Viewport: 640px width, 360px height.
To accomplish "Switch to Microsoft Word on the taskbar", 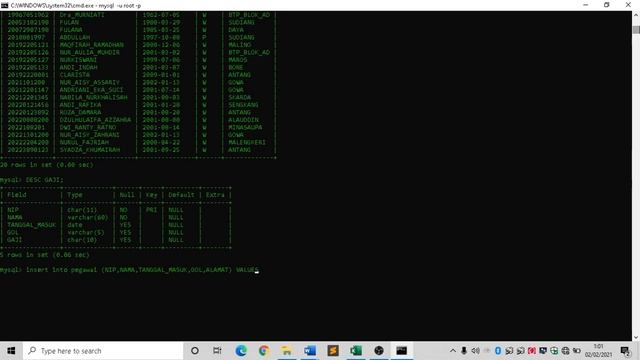I will point(310,351).
